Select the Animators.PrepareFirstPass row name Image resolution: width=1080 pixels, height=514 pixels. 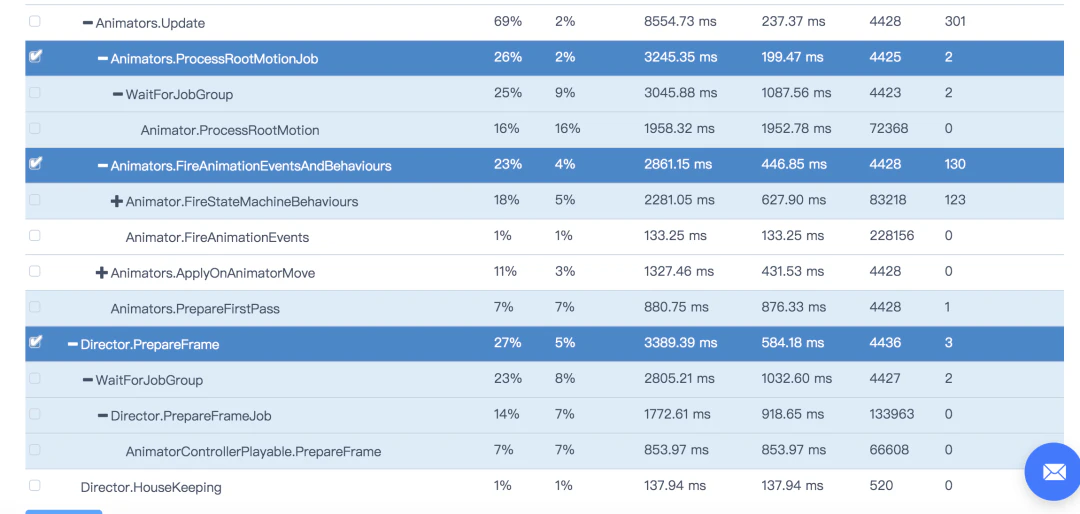pyautogui.click(x=195, y=309)
